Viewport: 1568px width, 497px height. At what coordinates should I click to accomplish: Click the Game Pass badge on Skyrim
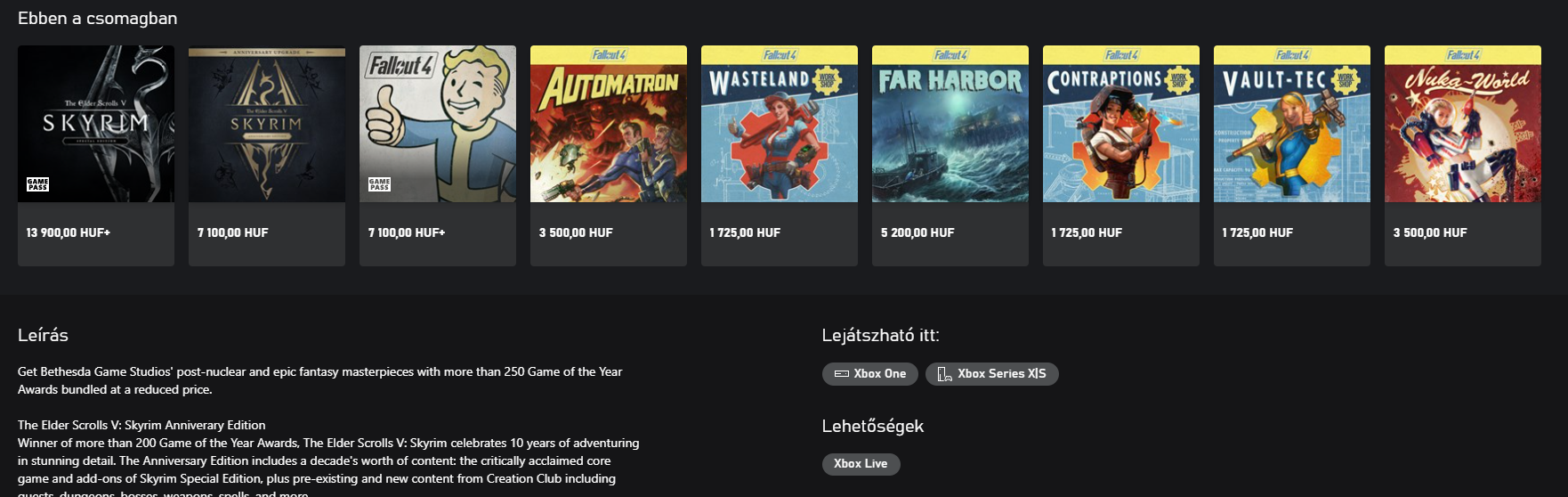[37, 184]
